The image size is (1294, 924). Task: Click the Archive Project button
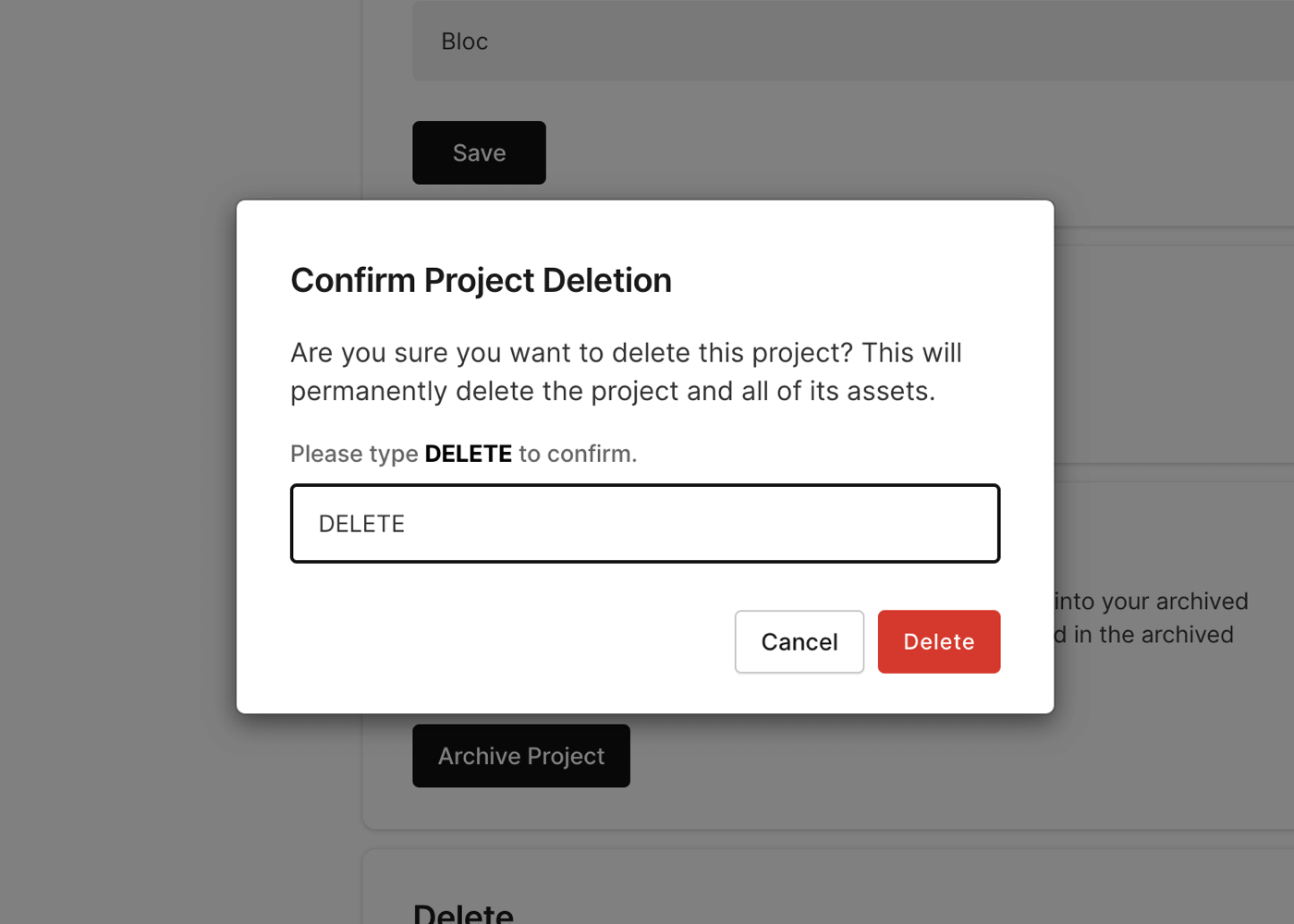520,756
